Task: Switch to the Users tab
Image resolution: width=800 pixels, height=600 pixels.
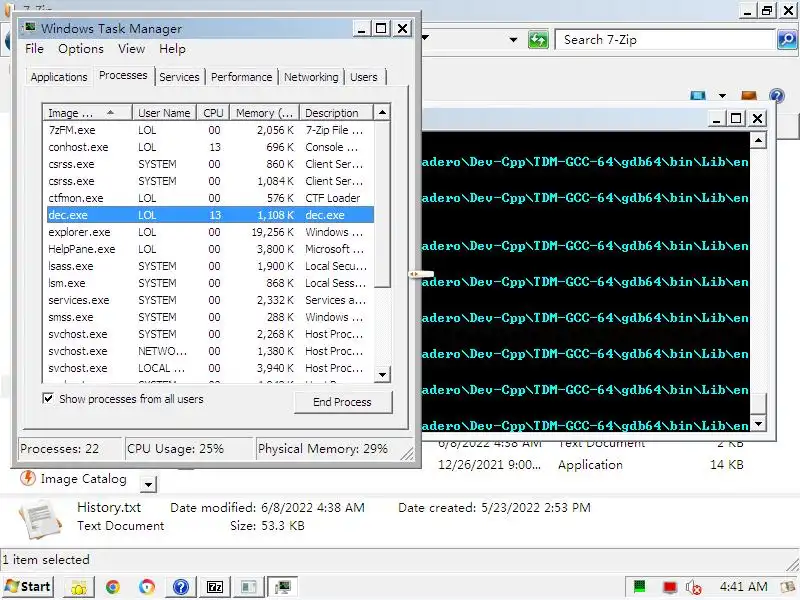Action: (x=364, y=77)
